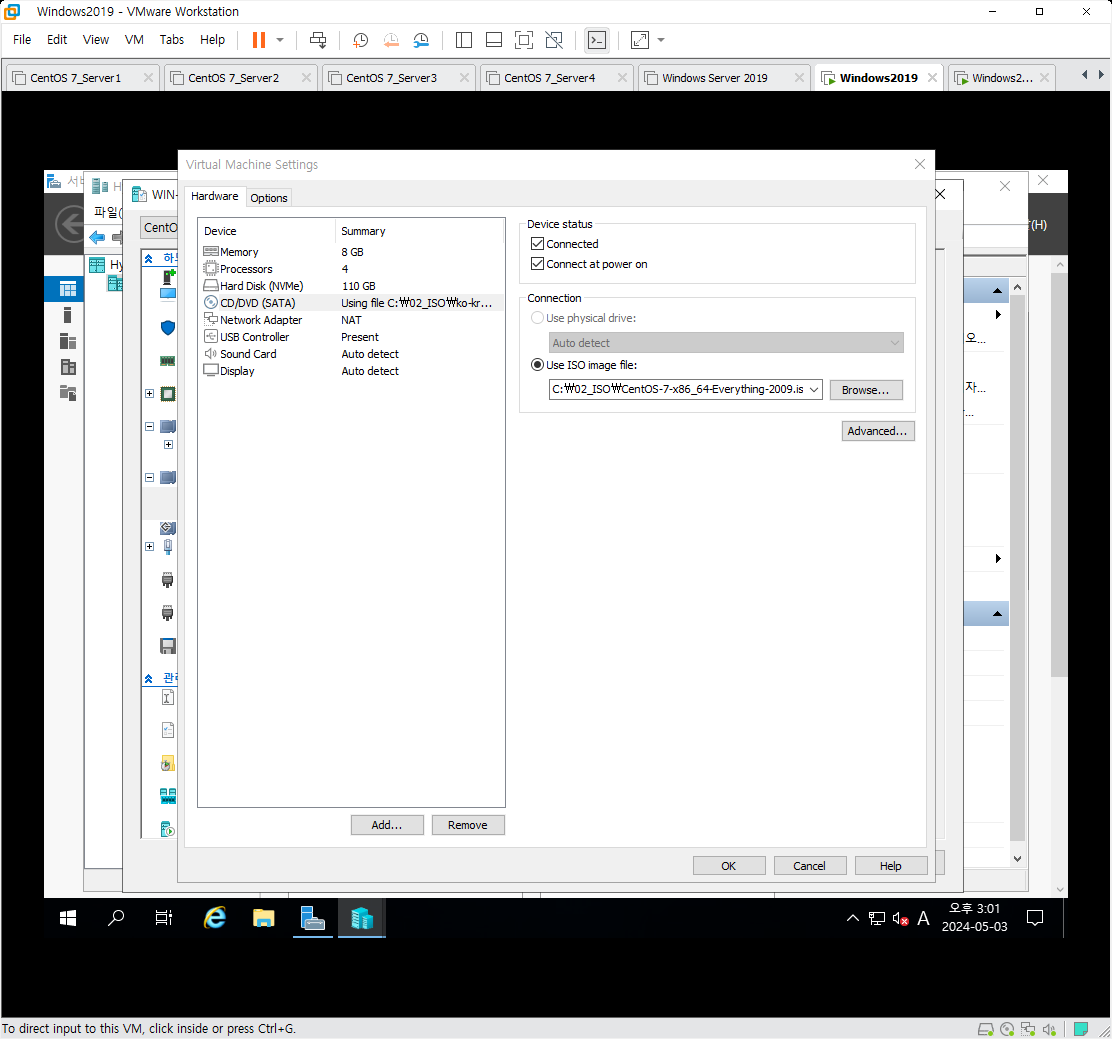Enter full screen mode
Viewport: 1112px width, 1039px height.
pyautogui.click(x=524, y=40)
